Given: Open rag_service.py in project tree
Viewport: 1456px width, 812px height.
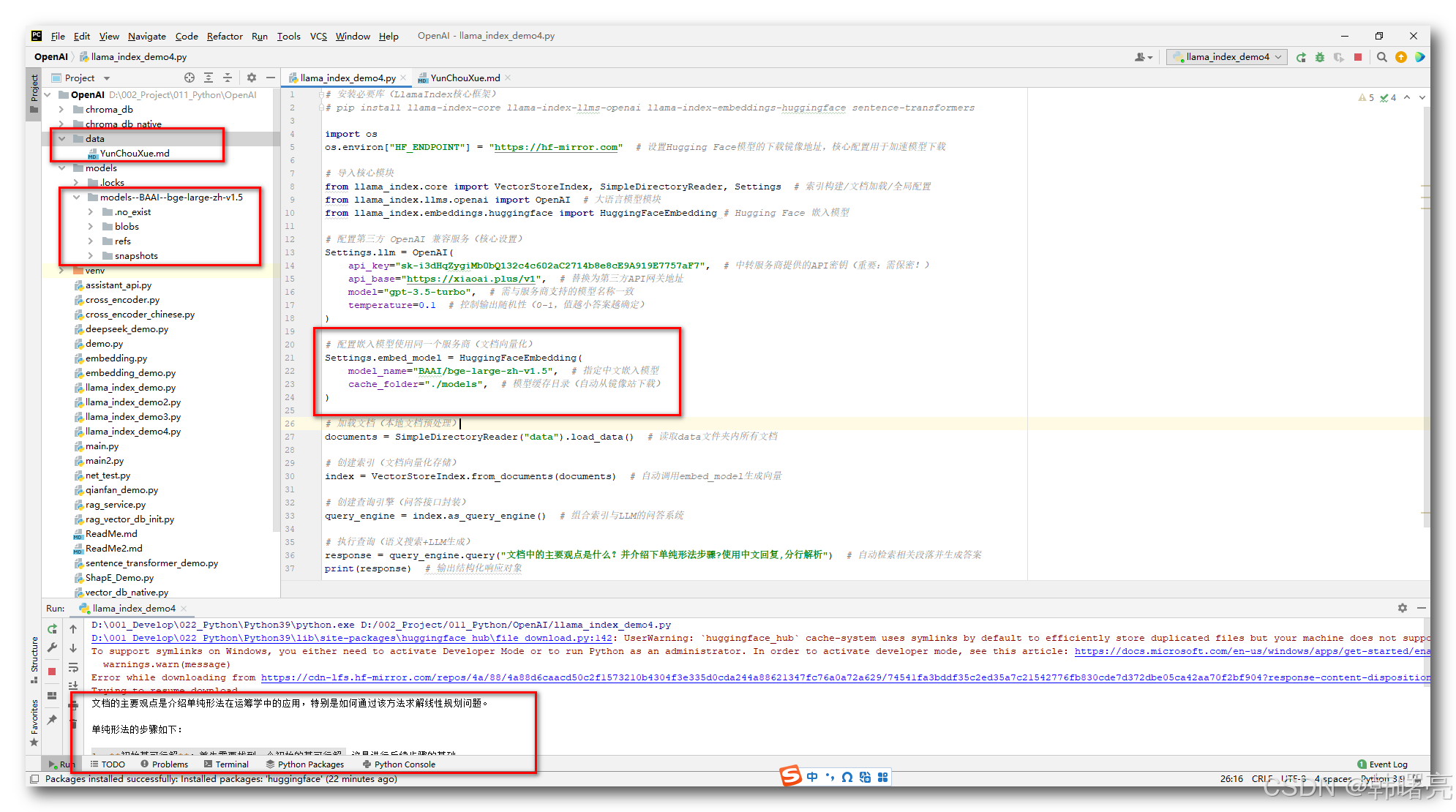Looking at the screenshot, I should (115, 505).
